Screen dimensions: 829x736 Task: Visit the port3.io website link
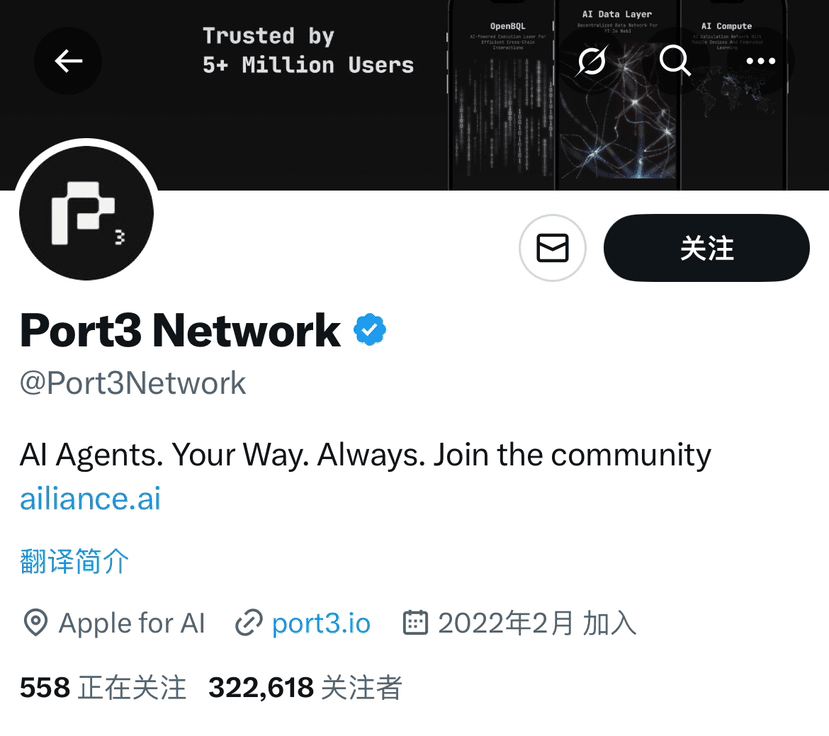point(321,623)
